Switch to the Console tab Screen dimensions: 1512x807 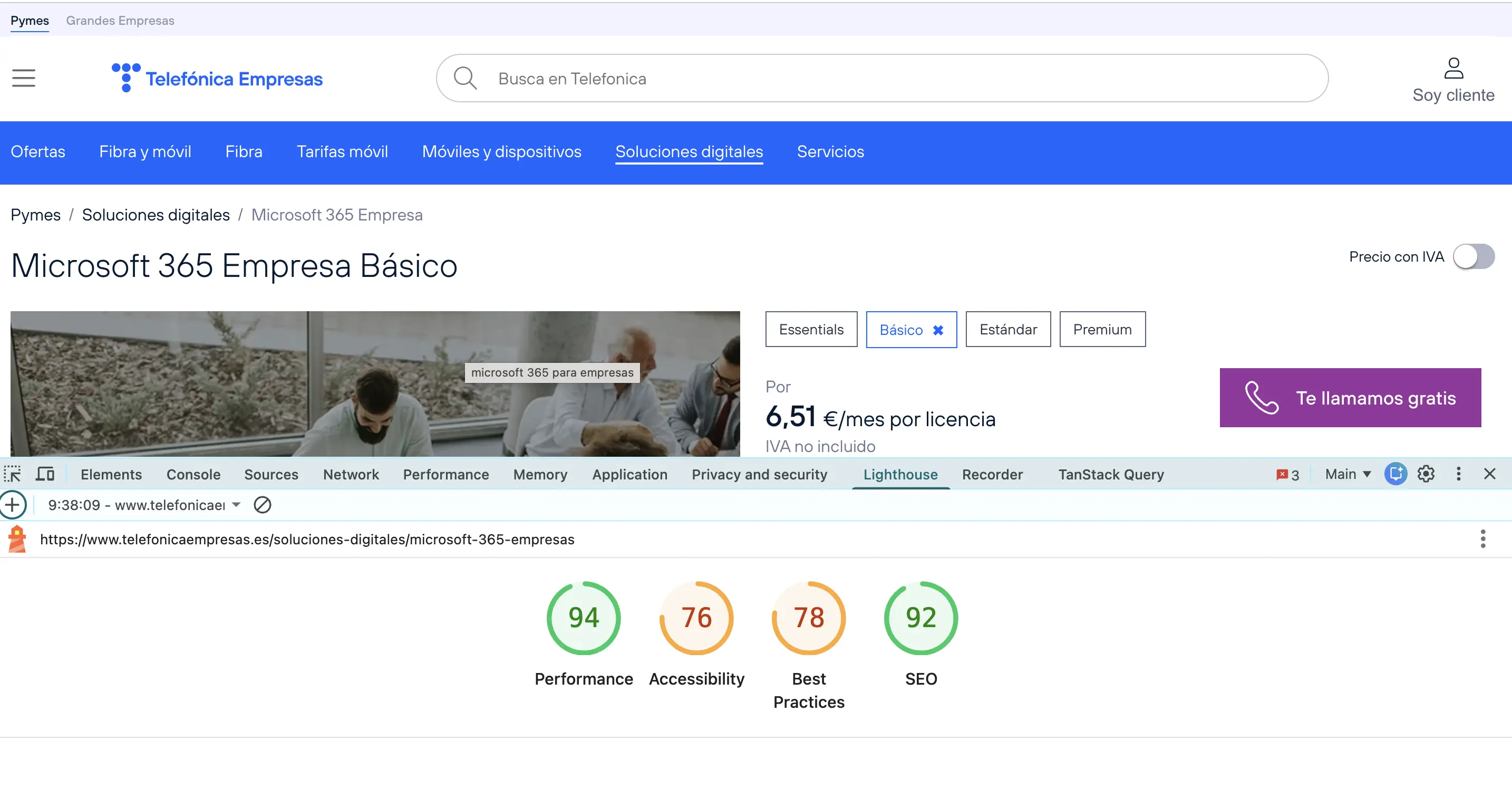pyautogui.click(x=193, y=474)
